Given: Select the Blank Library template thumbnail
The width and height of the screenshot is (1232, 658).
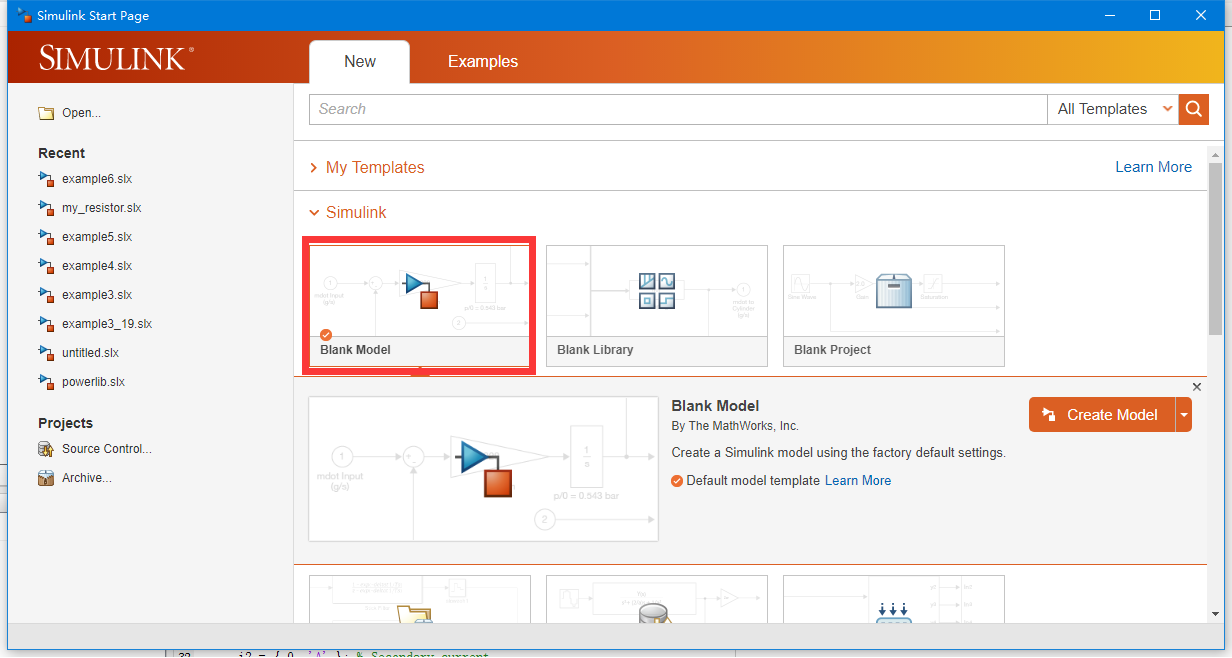Looking at the screenshot, I should click(x=657, y=306).
